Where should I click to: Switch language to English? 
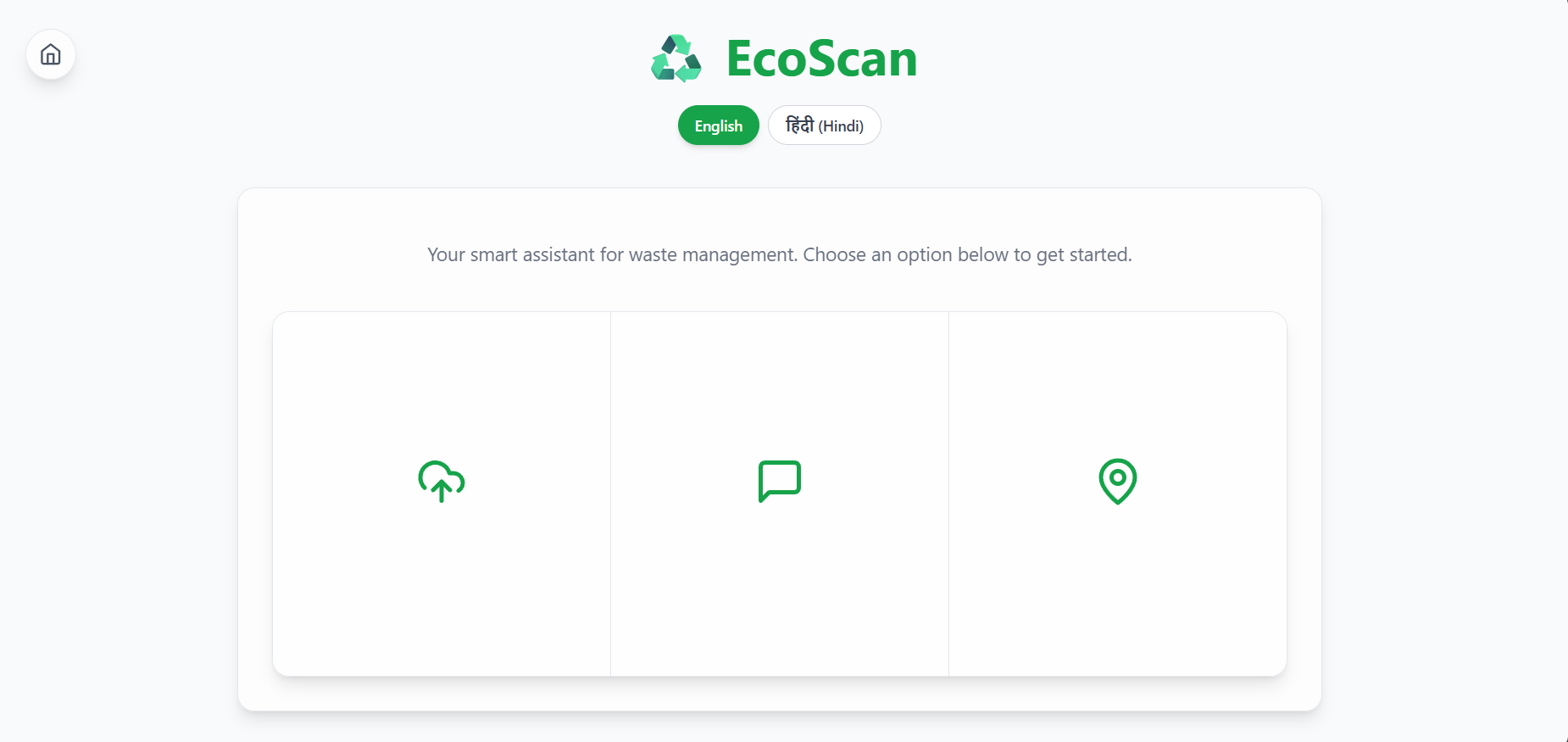coord(719,126)
